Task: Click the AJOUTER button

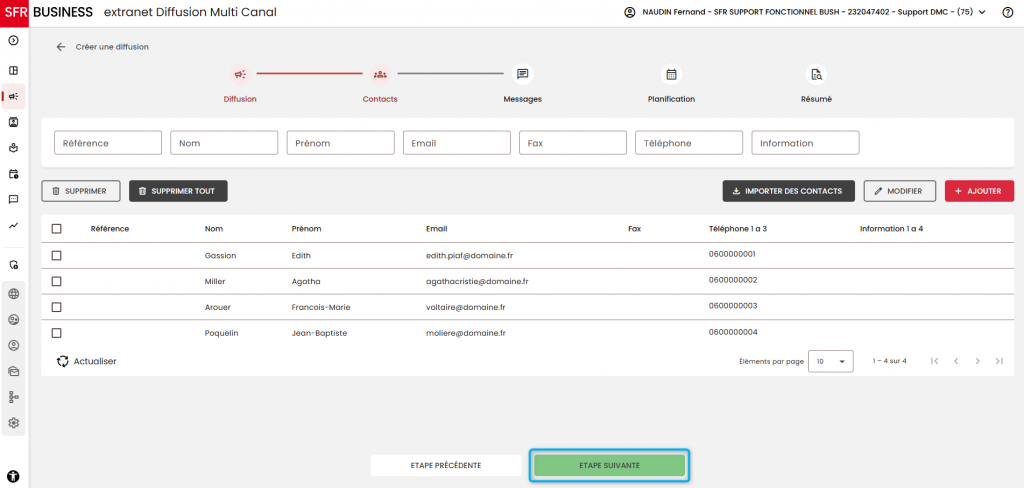Action: pyautogui.click(x=979, y=191)
